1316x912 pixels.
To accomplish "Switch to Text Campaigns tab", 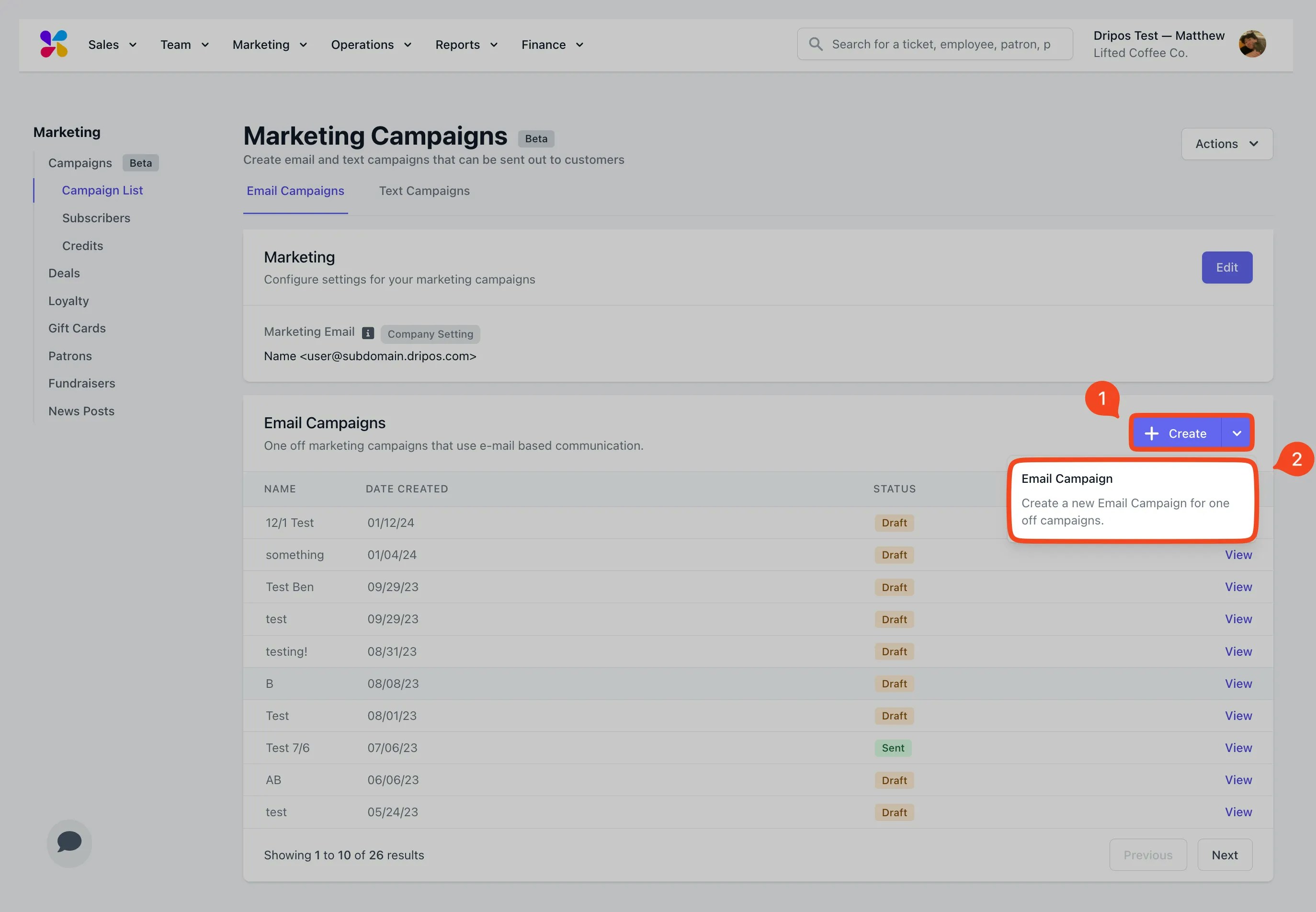I will (x=424, y=191).
